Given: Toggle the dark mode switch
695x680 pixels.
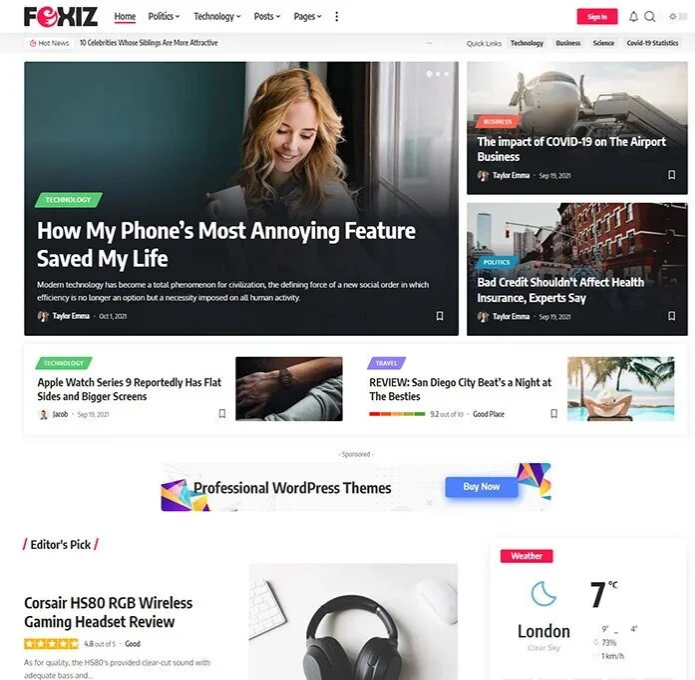Looking at the screenshot, I should (678, 17).
